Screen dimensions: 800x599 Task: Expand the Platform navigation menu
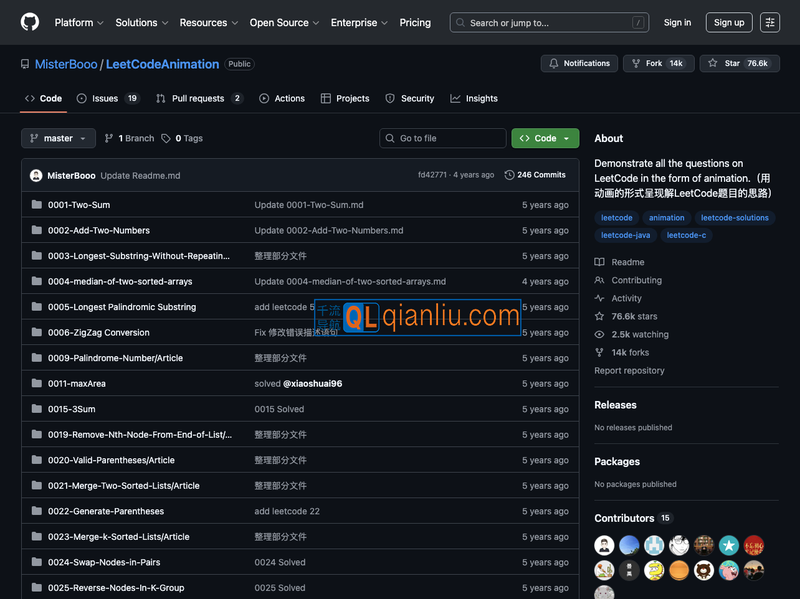79,22
